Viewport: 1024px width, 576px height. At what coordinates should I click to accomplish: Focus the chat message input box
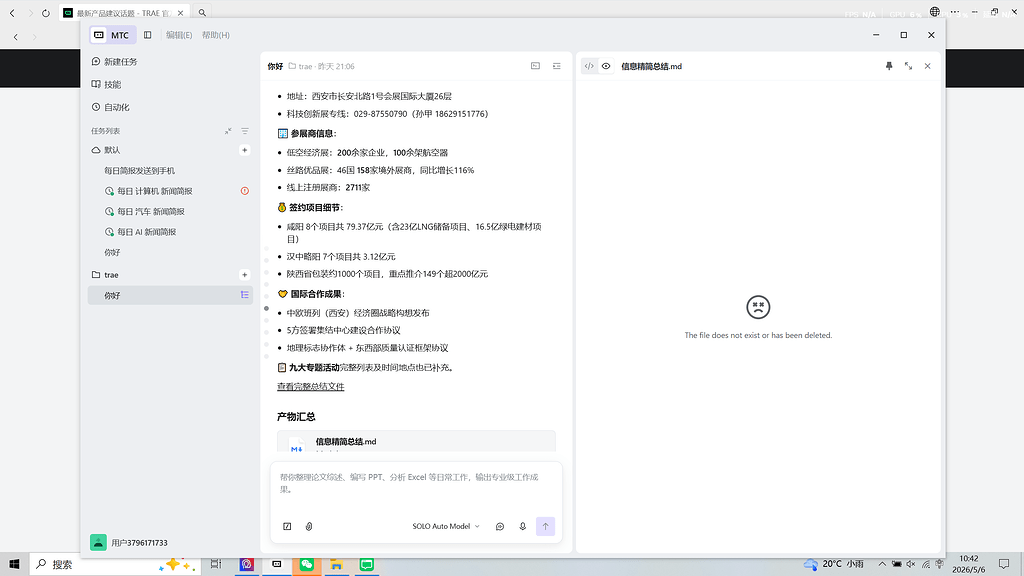[x=416, y=484]
